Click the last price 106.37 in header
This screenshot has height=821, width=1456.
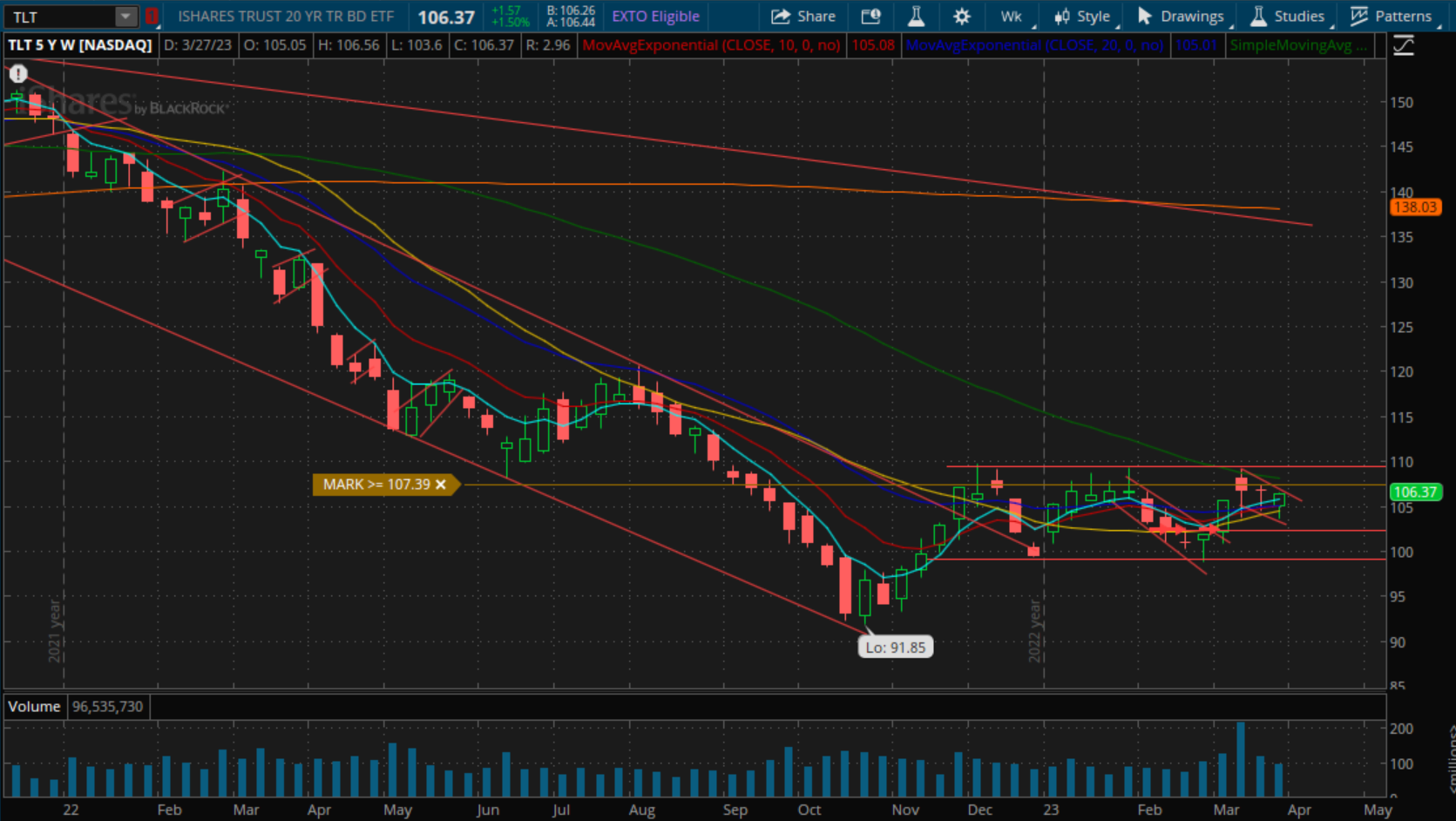pos(446,17)
